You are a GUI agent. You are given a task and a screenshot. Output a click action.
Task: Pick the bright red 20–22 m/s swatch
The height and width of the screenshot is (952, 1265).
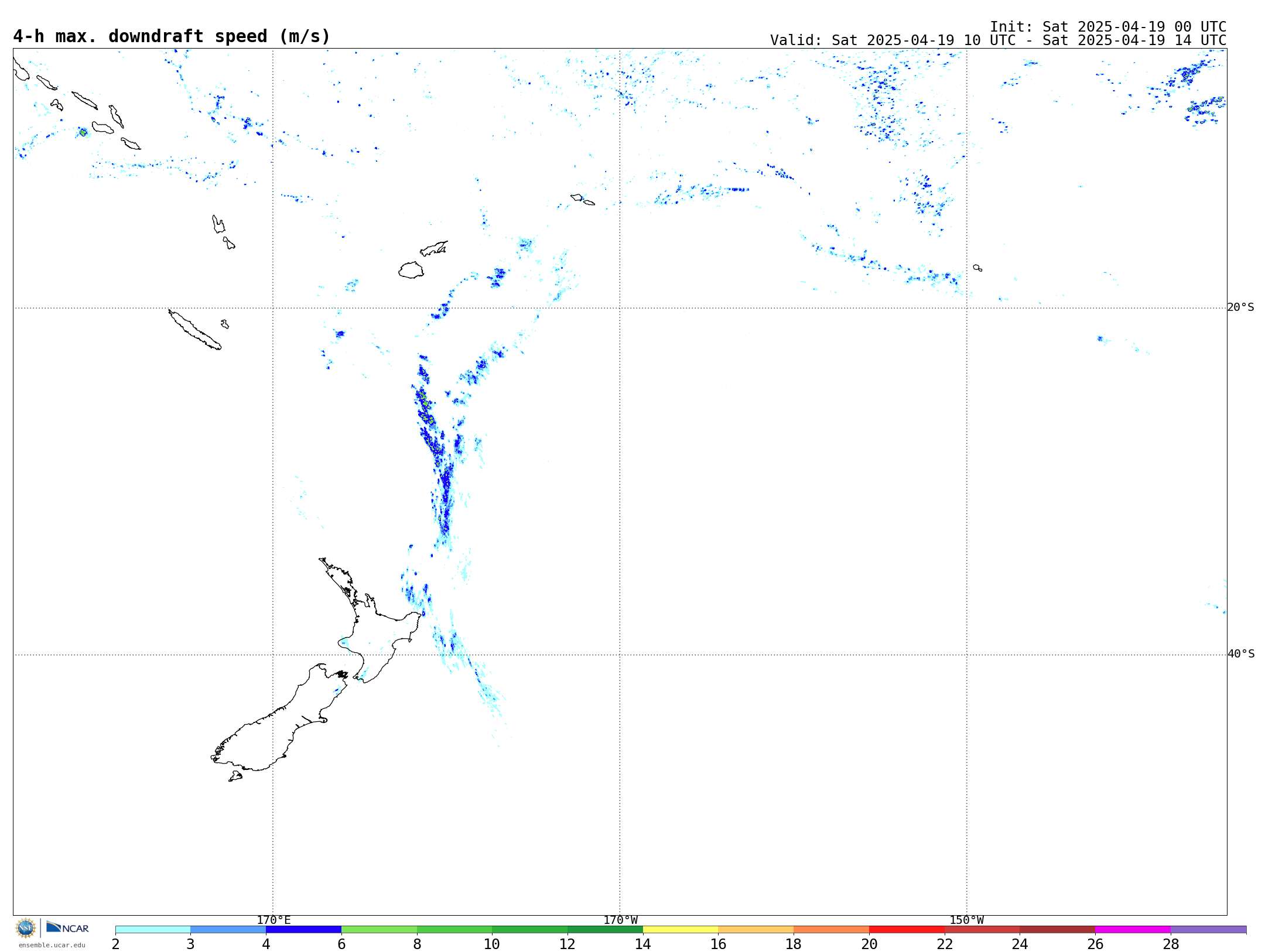[x=907, y=930]
